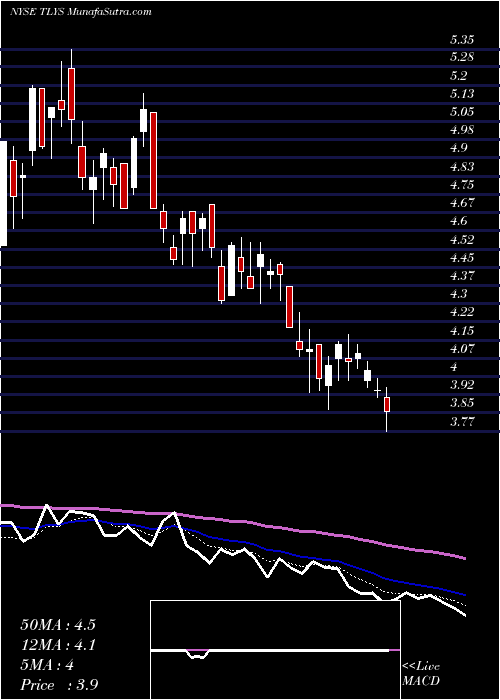Click the 50MA : 4.5 readout
The height and width of the screenshot is (700, 500).
pos(58,625)
